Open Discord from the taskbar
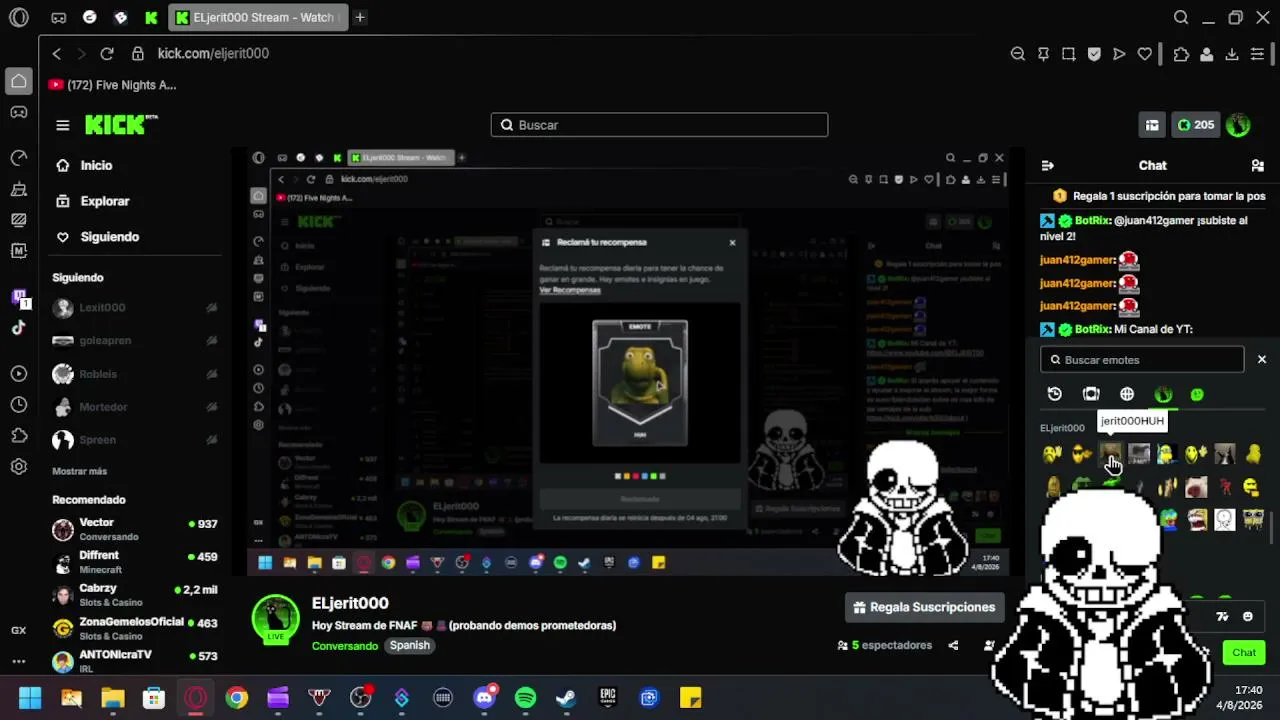 (x=485, y=698)
